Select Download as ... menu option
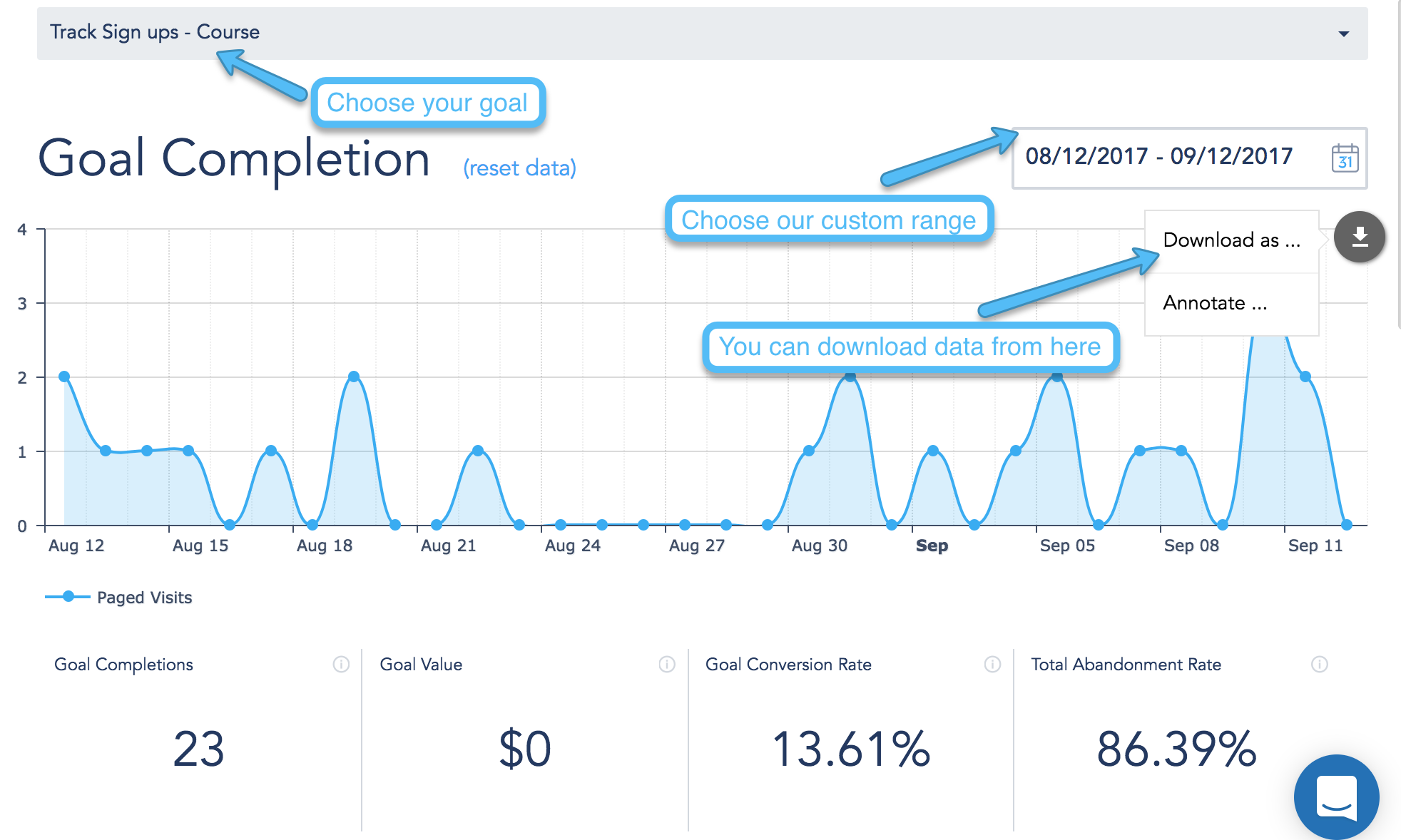 (1231, 240)
